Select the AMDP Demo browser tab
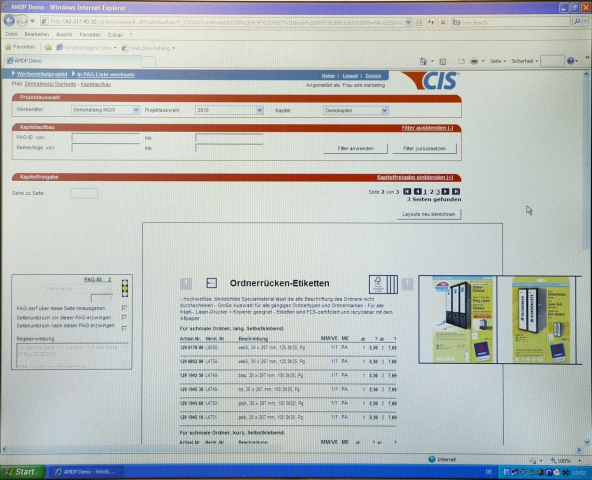The height and width of the screenshot is (480, 592). pyautogui.click(x=74, y=61)
